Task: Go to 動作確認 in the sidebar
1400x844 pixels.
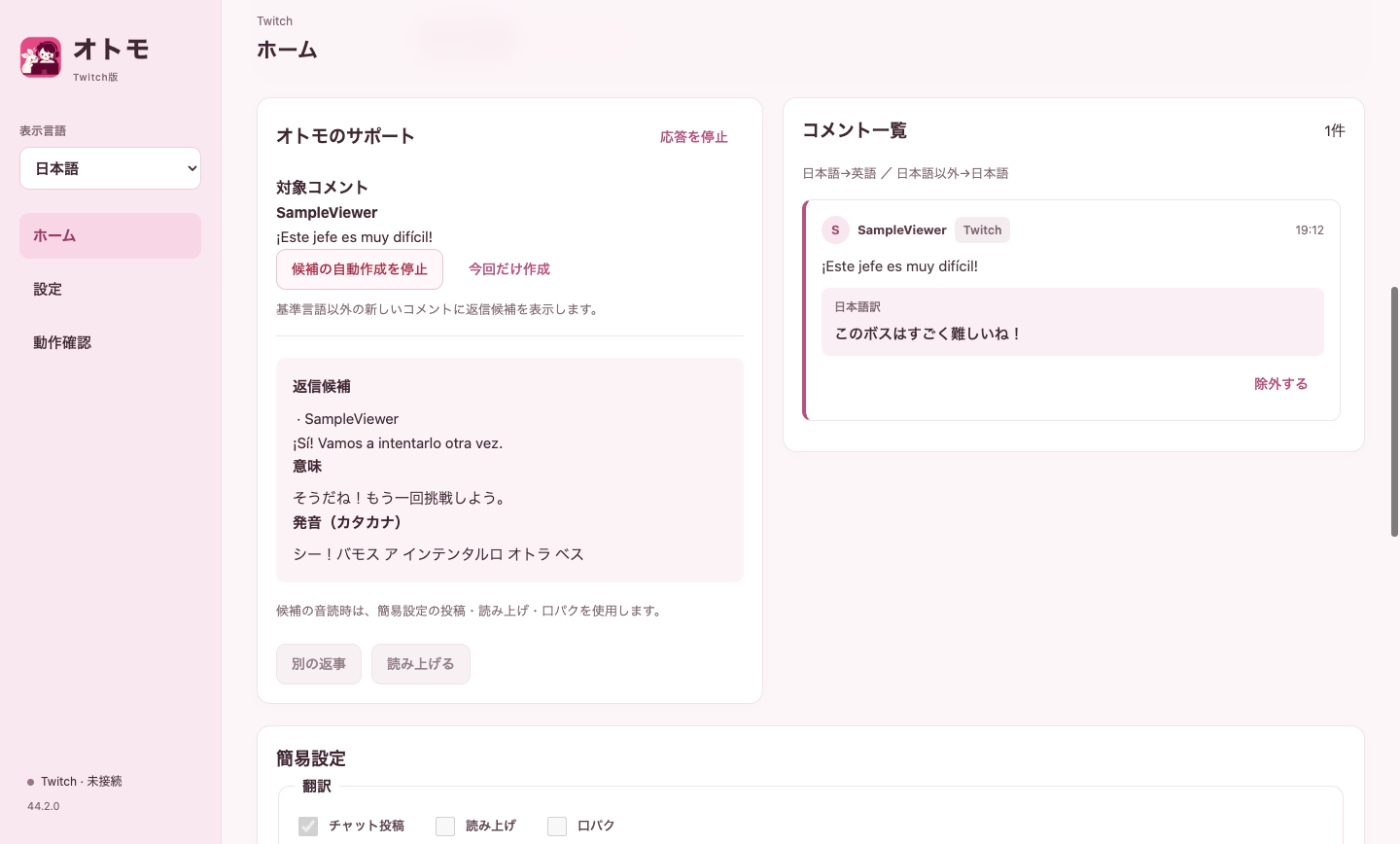Action: click(110, 342)
